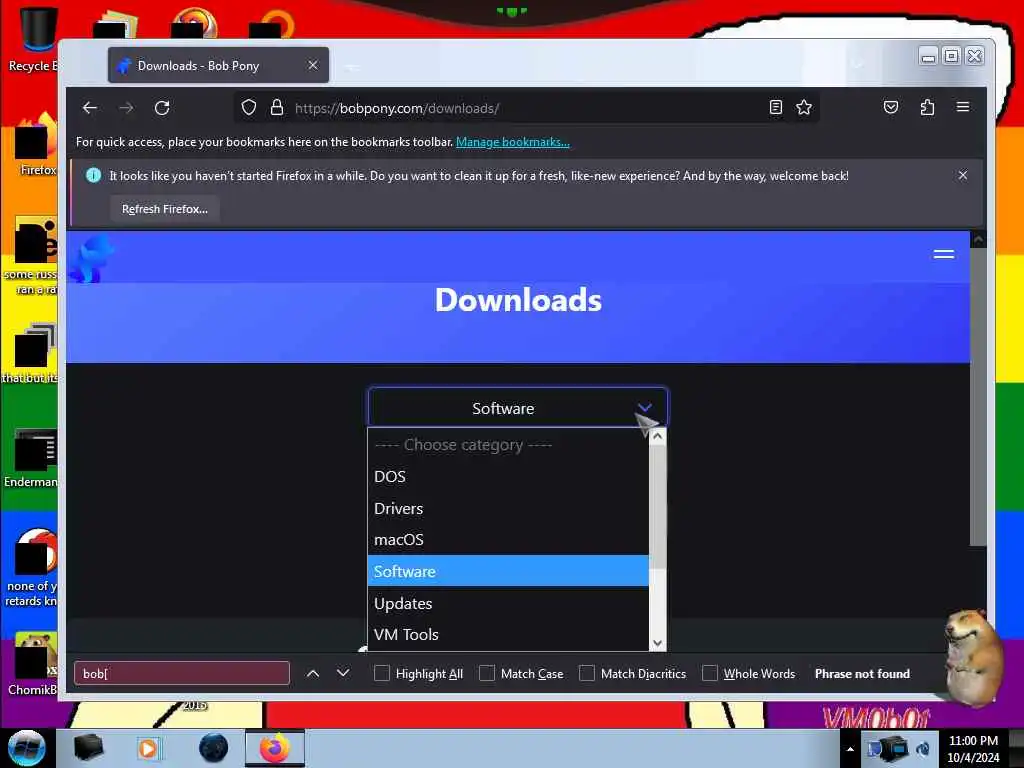Image resolution: width=1024 pixels, height=768 pixels.
Task: Open the black box taskbar icon
Action: 88,748
